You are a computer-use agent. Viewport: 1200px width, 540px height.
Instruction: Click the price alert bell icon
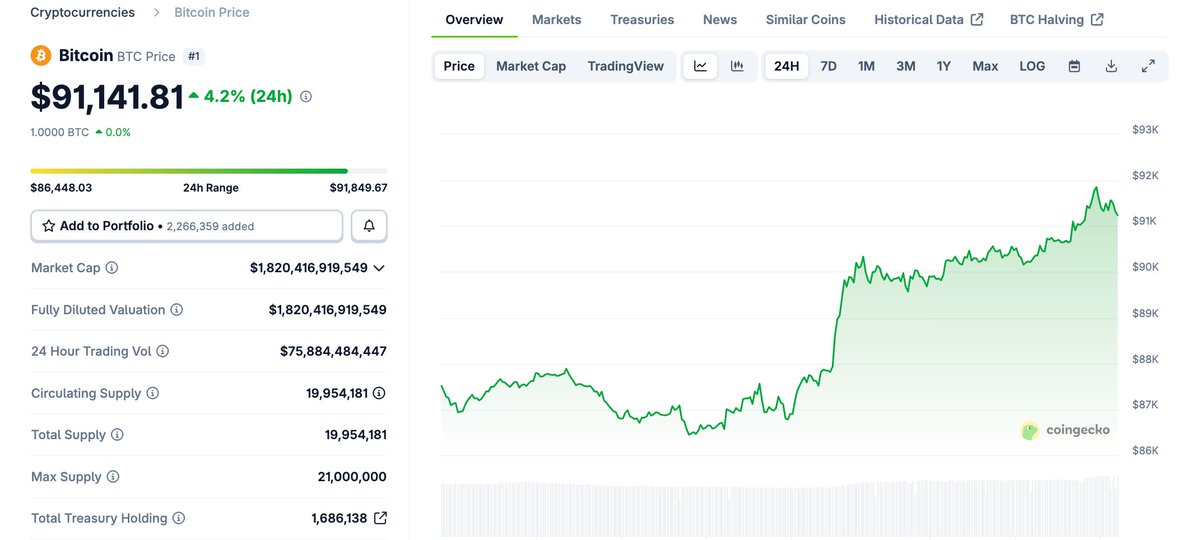[x=369, y=226]
